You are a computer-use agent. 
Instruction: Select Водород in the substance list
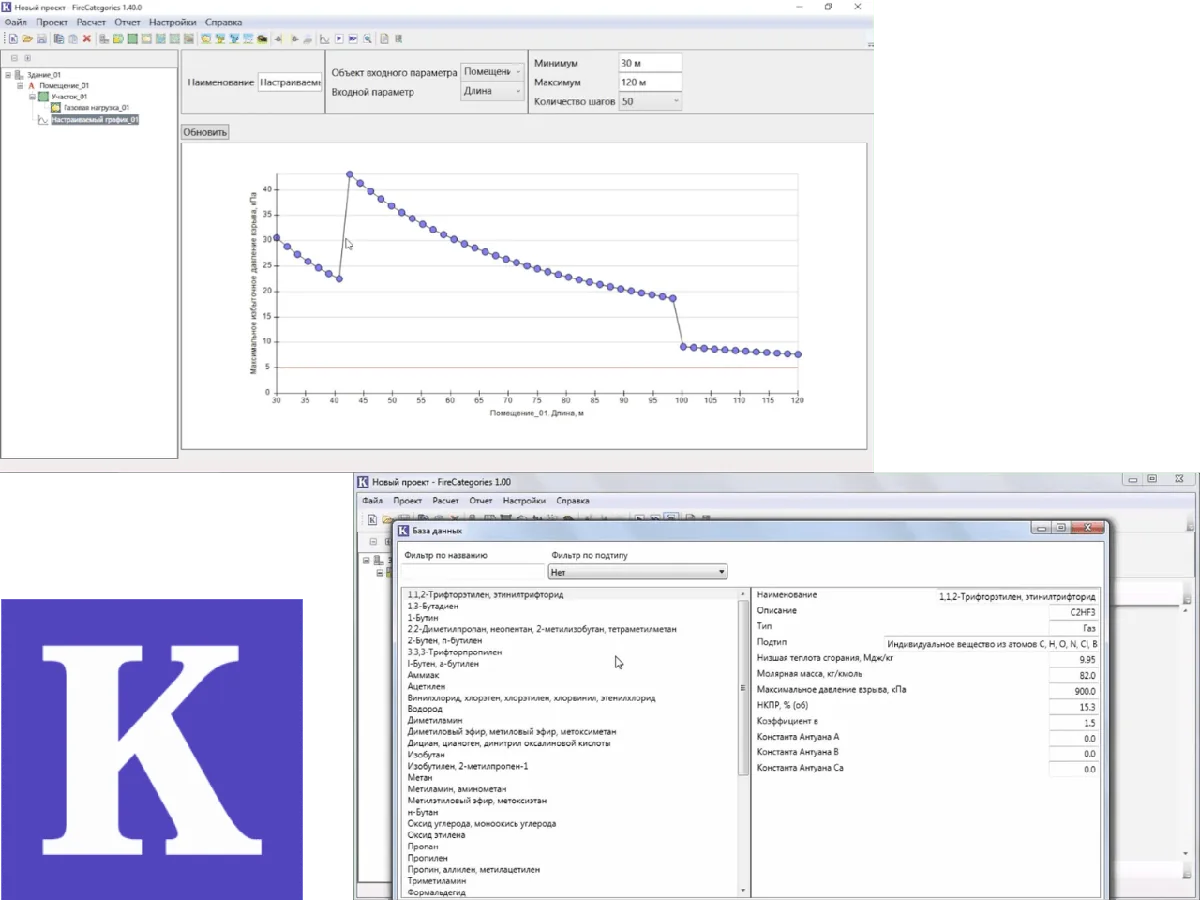(x=425, y=708)
